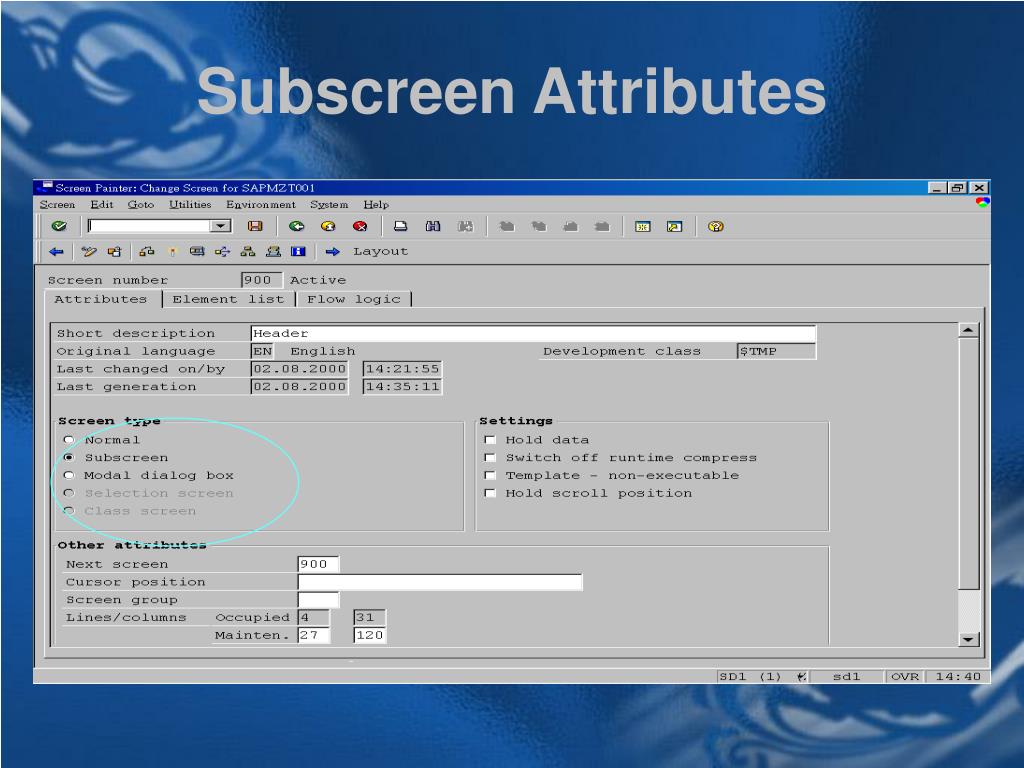Click the Test screen icon

point(197,251)
